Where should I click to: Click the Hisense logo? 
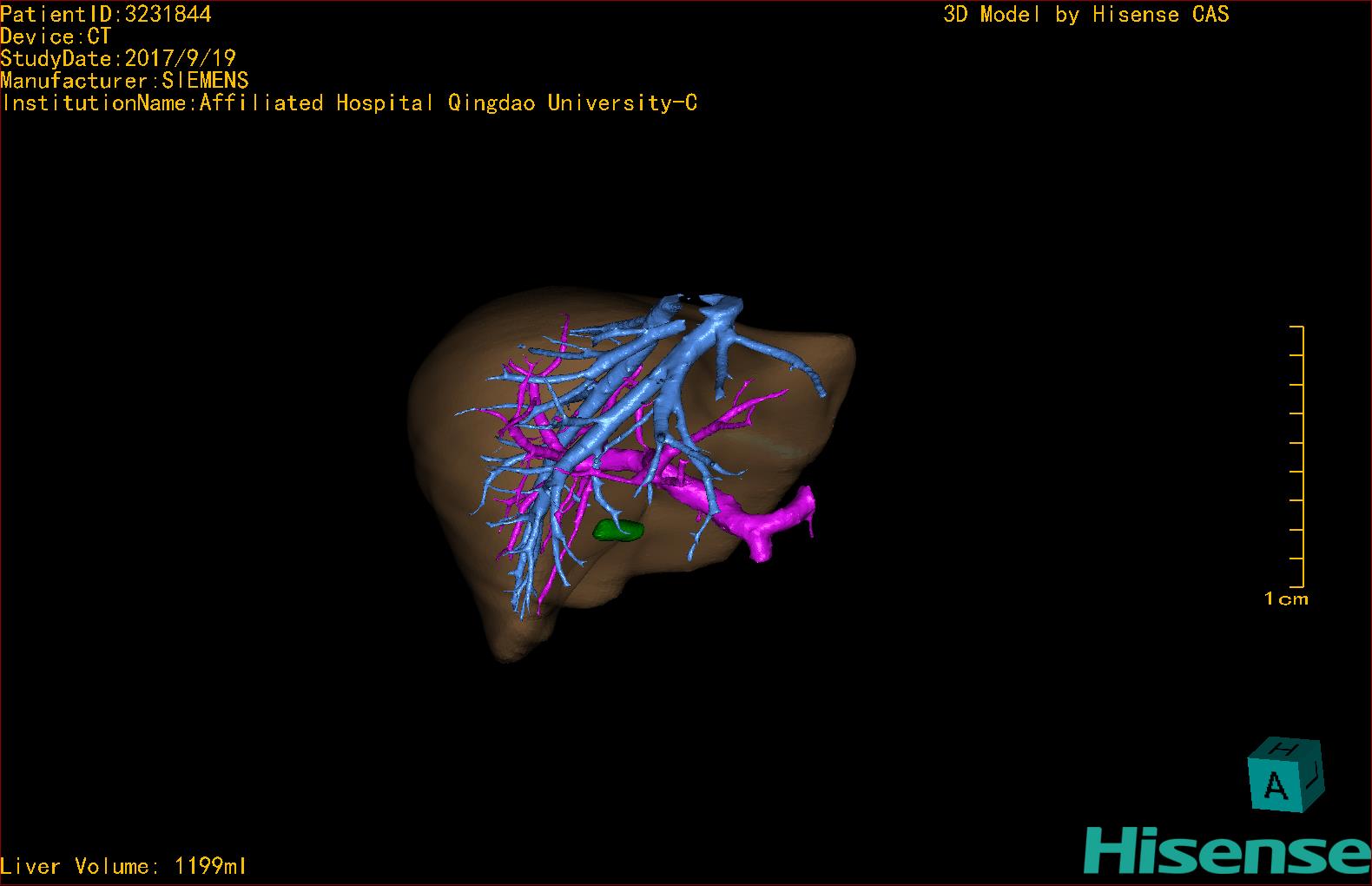point(1228,850)
